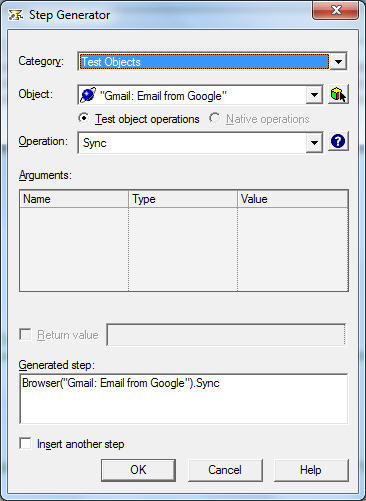Click inside the Generated step text box
This screenshot has width=366, height=501.
click(x=184, y=399)
